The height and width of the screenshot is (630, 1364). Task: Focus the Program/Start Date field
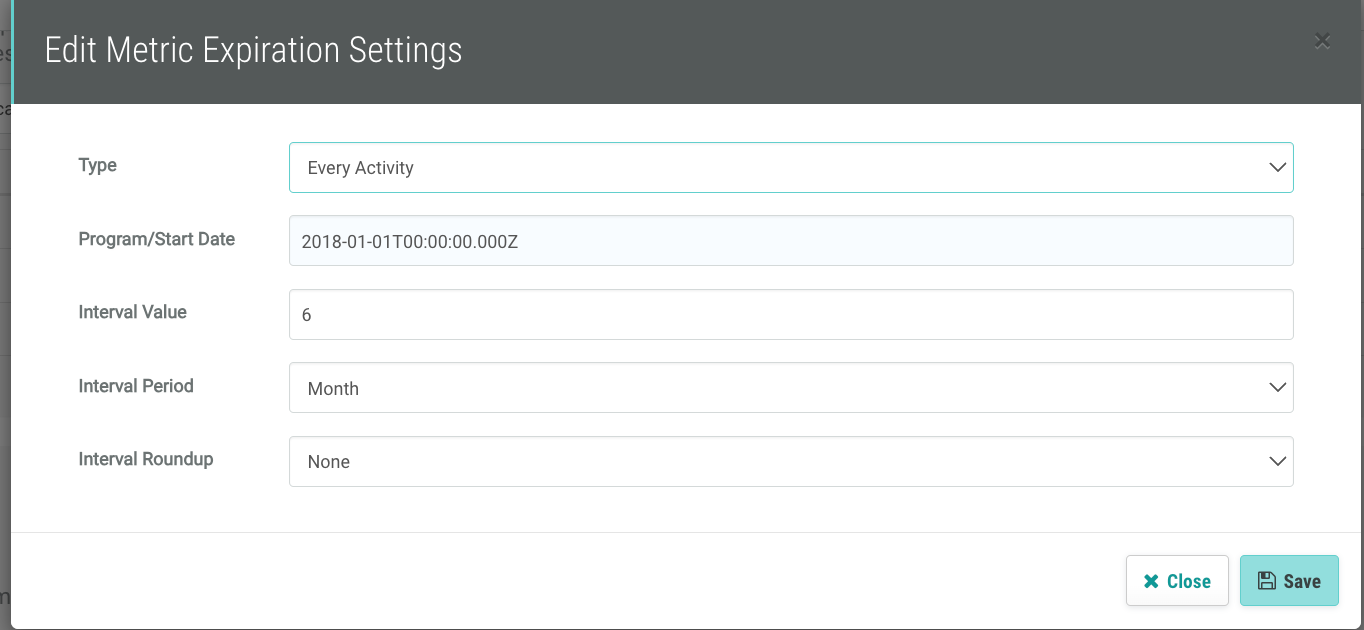coord(790,241)
